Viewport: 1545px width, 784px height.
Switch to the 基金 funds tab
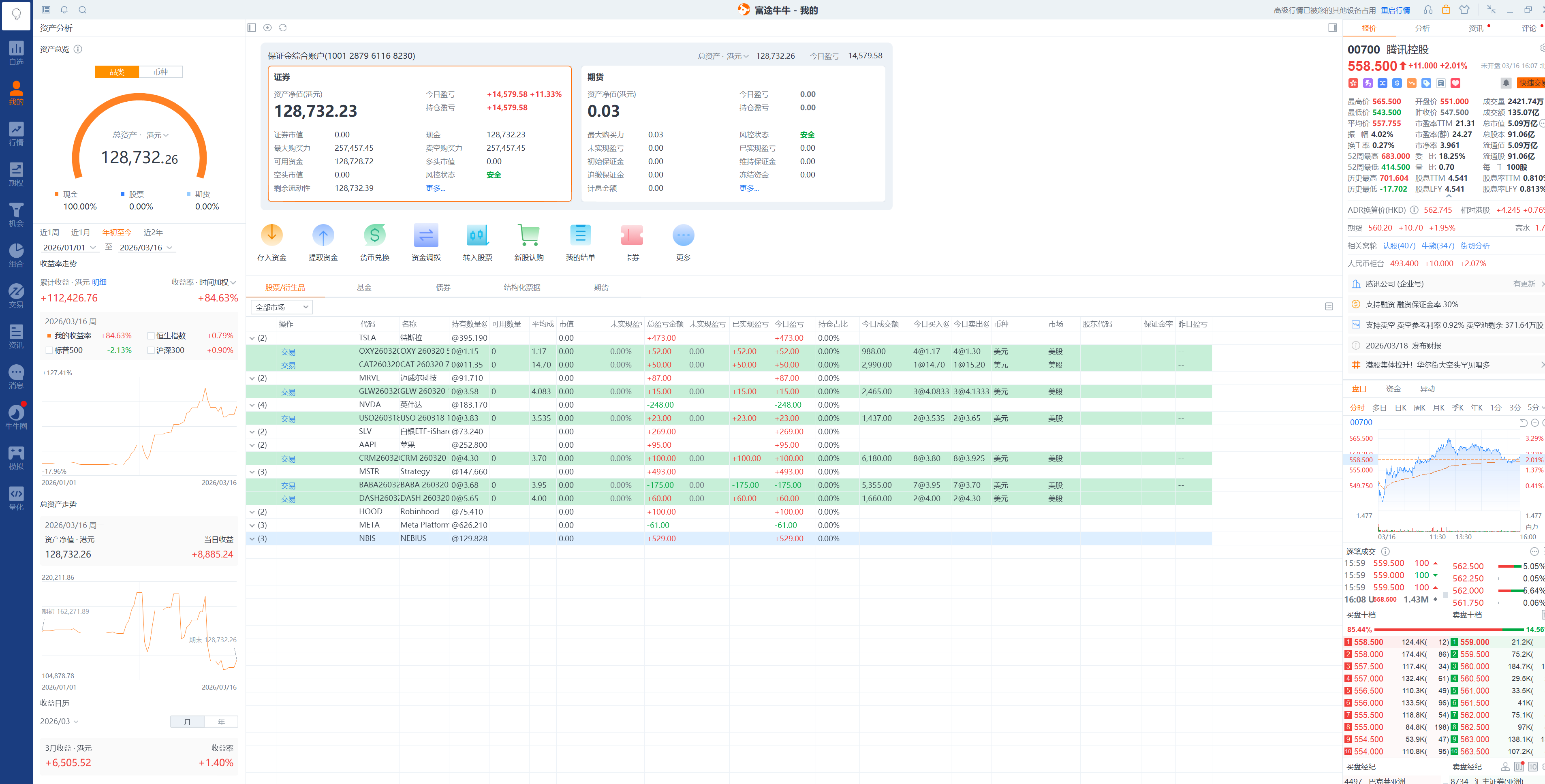364,287
